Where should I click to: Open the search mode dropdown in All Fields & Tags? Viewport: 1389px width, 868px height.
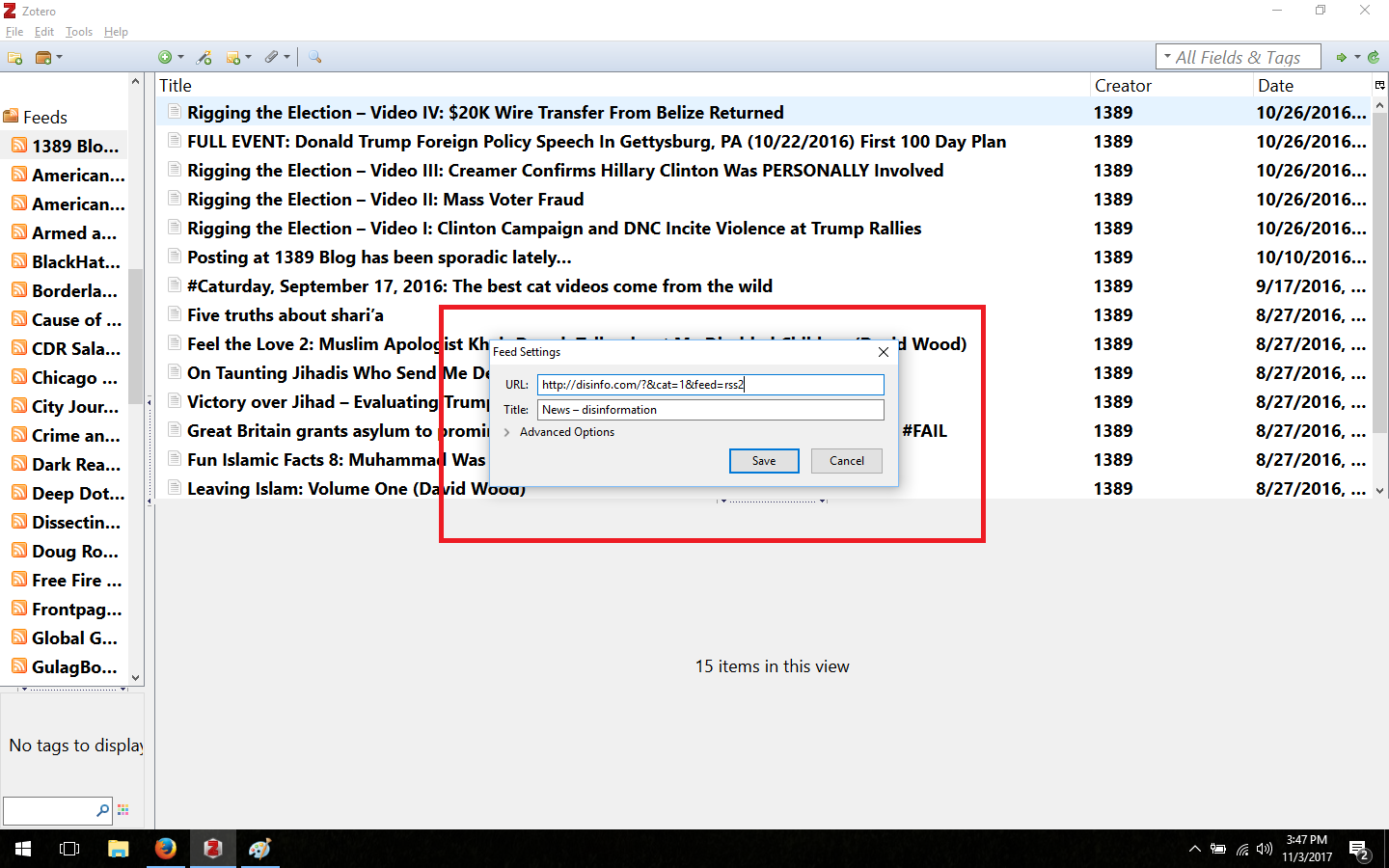tap(1167, 57)
